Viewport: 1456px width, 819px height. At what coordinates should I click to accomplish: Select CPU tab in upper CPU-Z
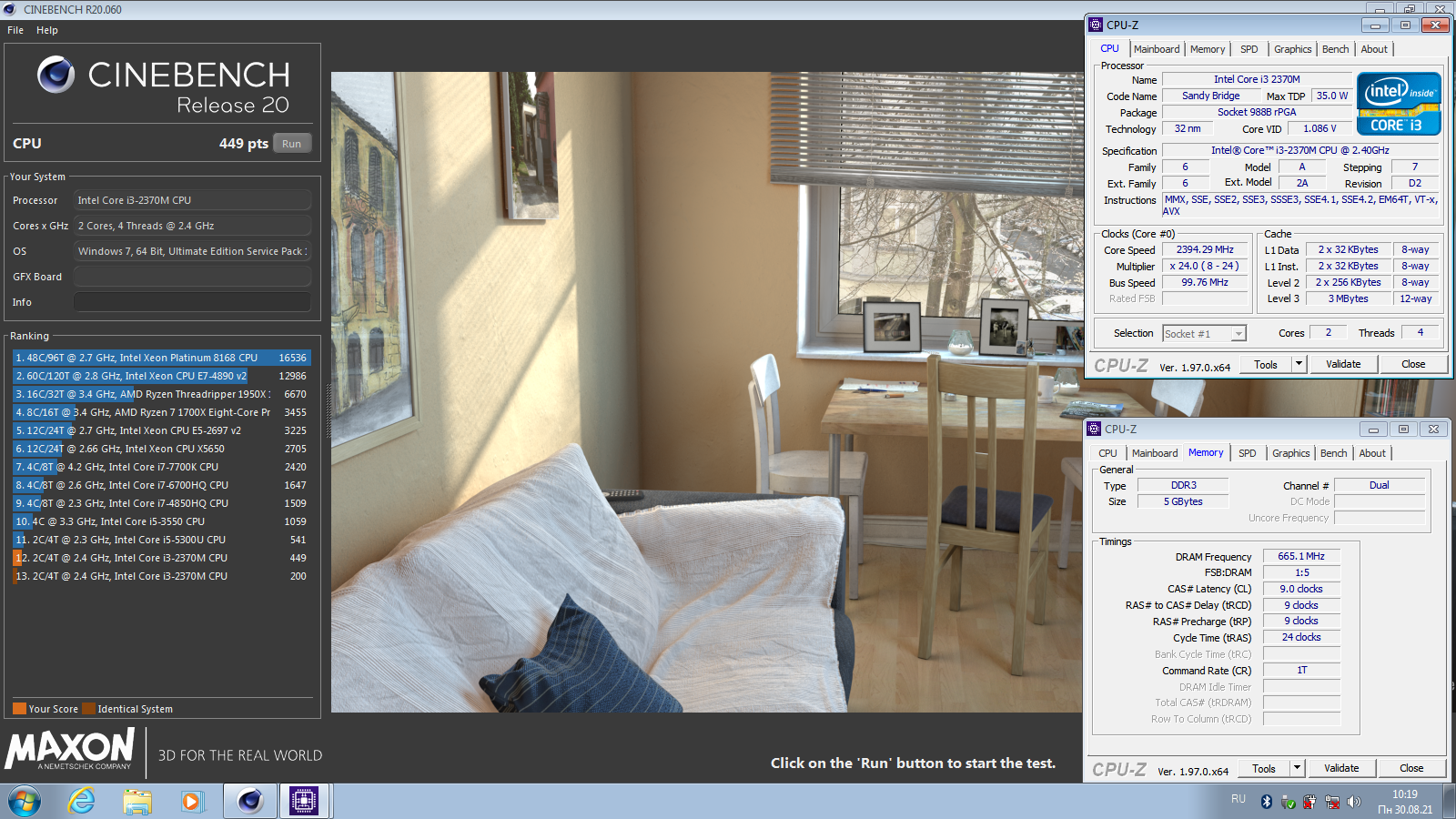(1110, 48)
